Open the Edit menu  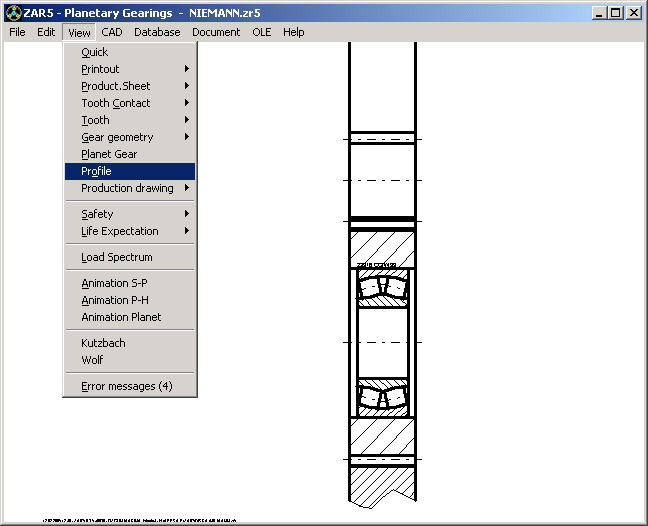tap(46, 32)
